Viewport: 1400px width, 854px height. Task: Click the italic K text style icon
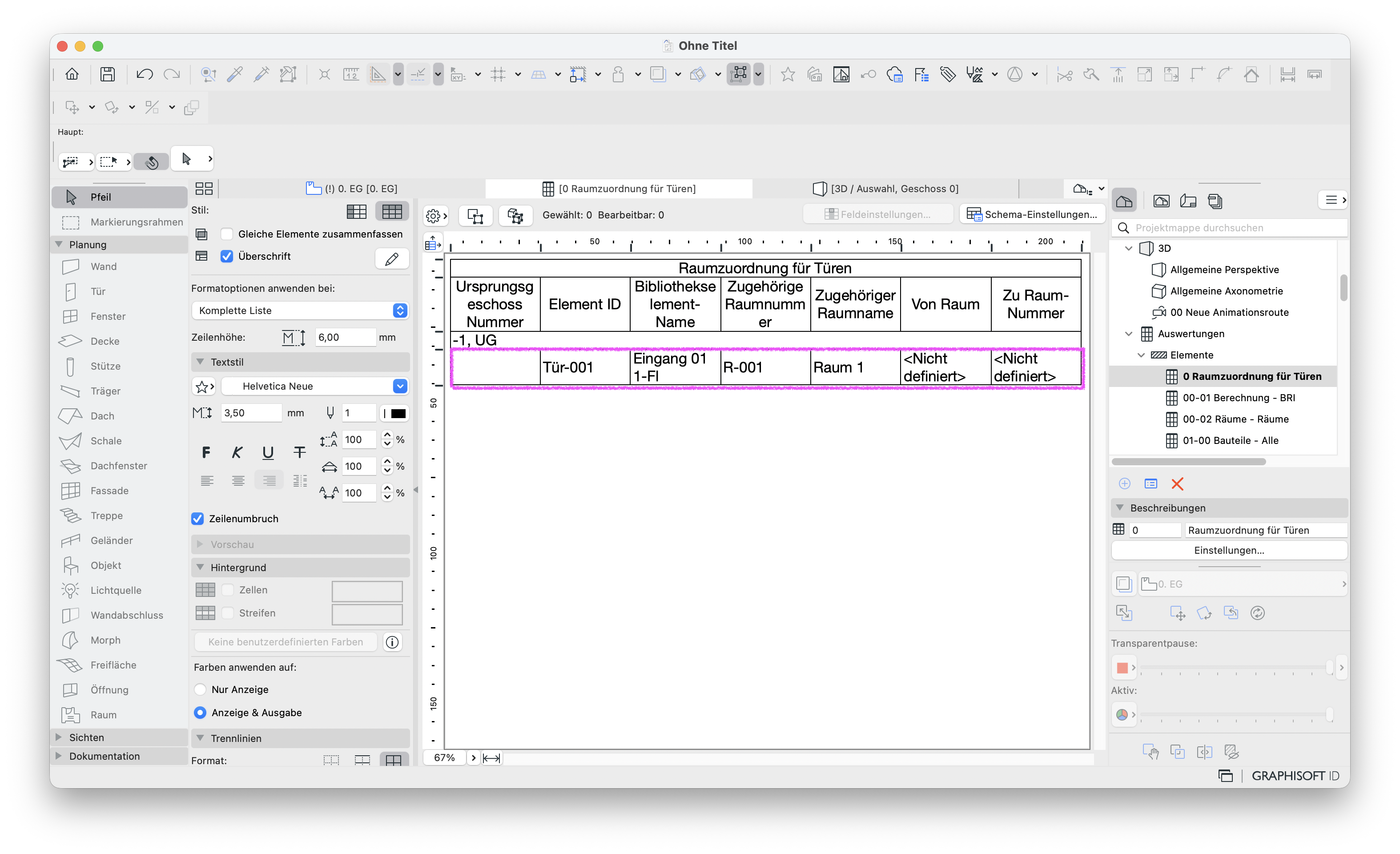237,453
